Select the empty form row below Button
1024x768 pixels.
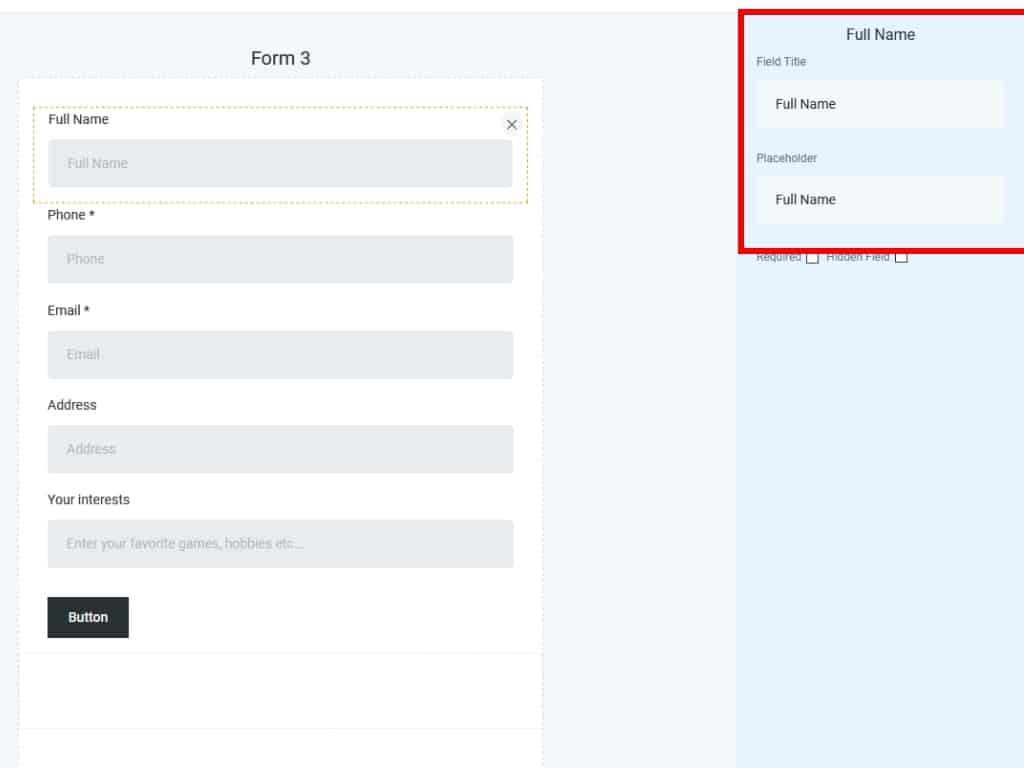[280, 691]
